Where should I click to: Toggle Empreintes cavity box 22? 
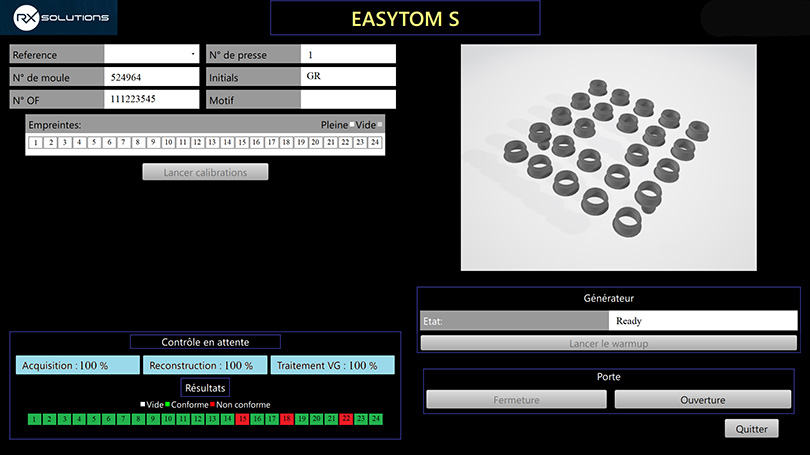click(345, 142)
